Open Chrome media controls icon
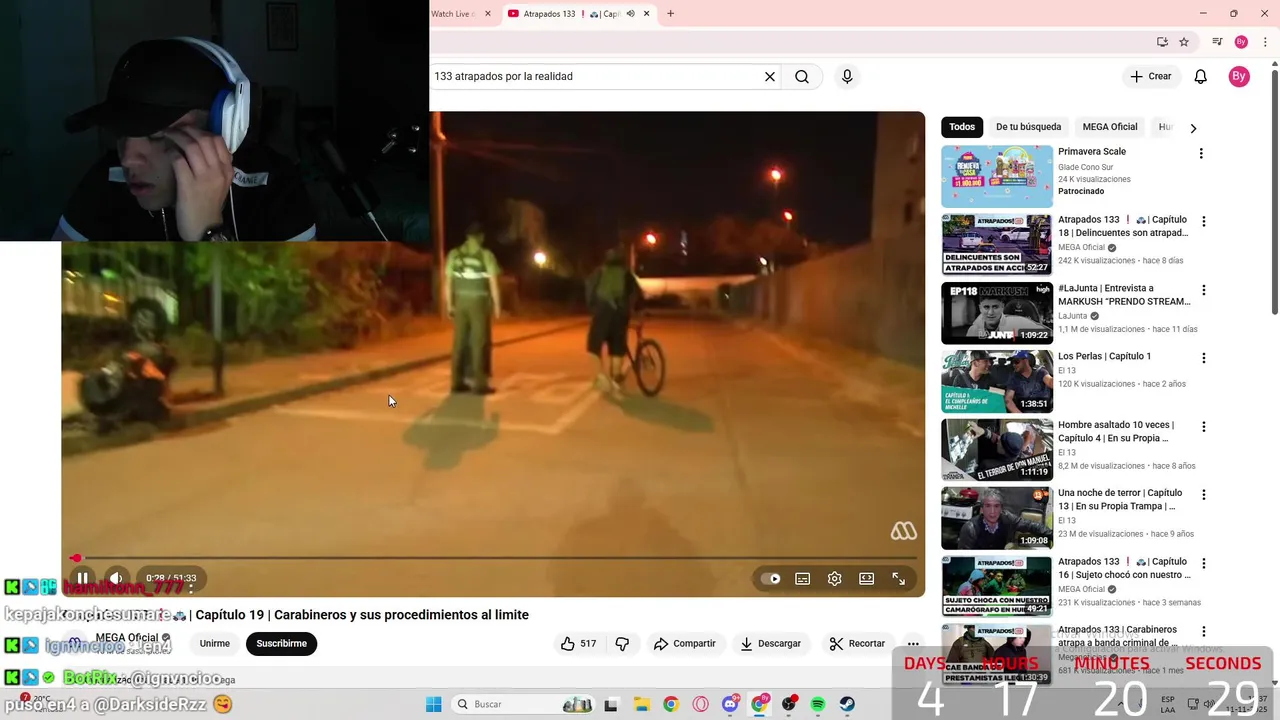This screenshot has width=1280, height=720. pos(1217,42)
